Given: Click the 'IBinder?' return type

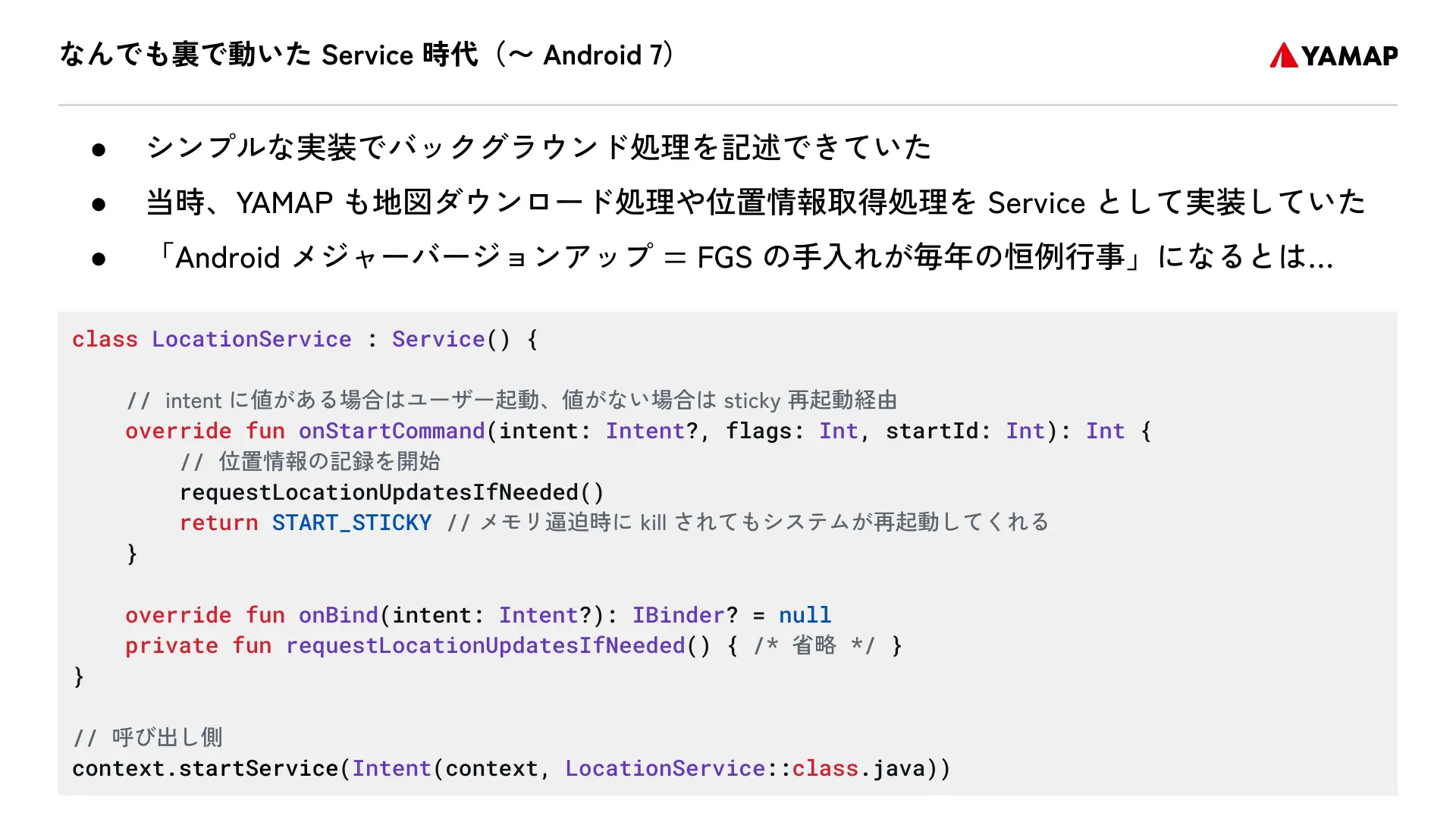Looking at the screenshot, I should coord(686,615).
